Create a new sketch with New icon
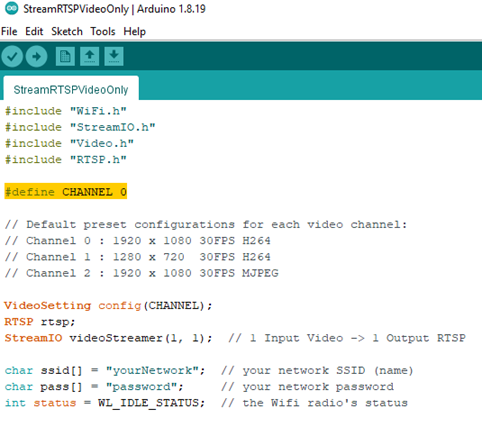The height and width of the screenshot is (427, 482). point(65,56)
